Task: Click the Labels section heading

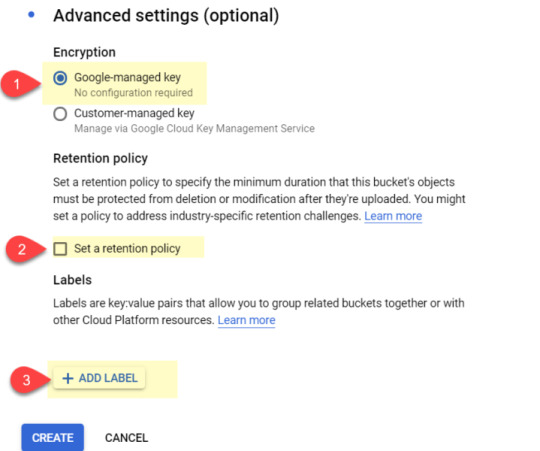Action: 72,280
